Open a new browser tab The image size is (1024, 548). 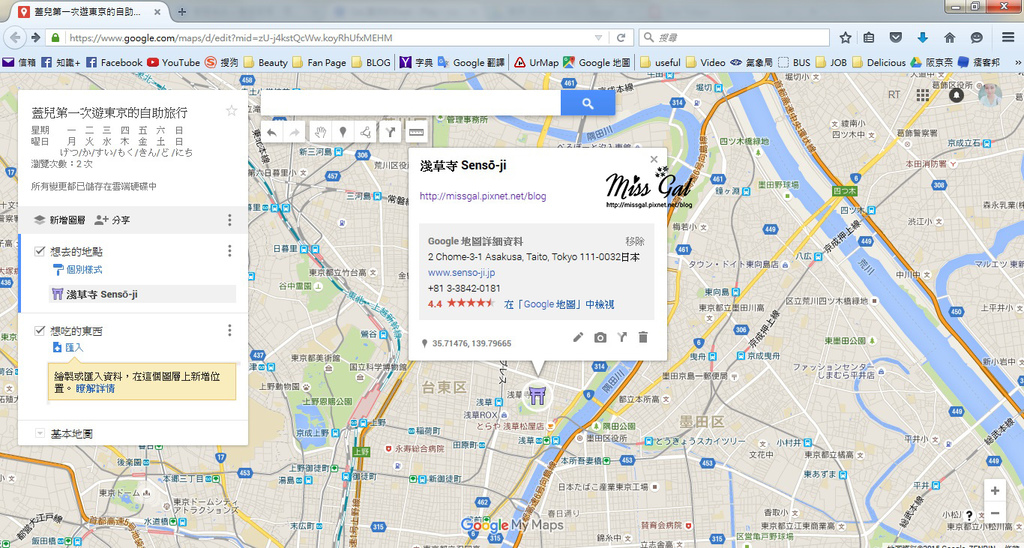(182, 12)
